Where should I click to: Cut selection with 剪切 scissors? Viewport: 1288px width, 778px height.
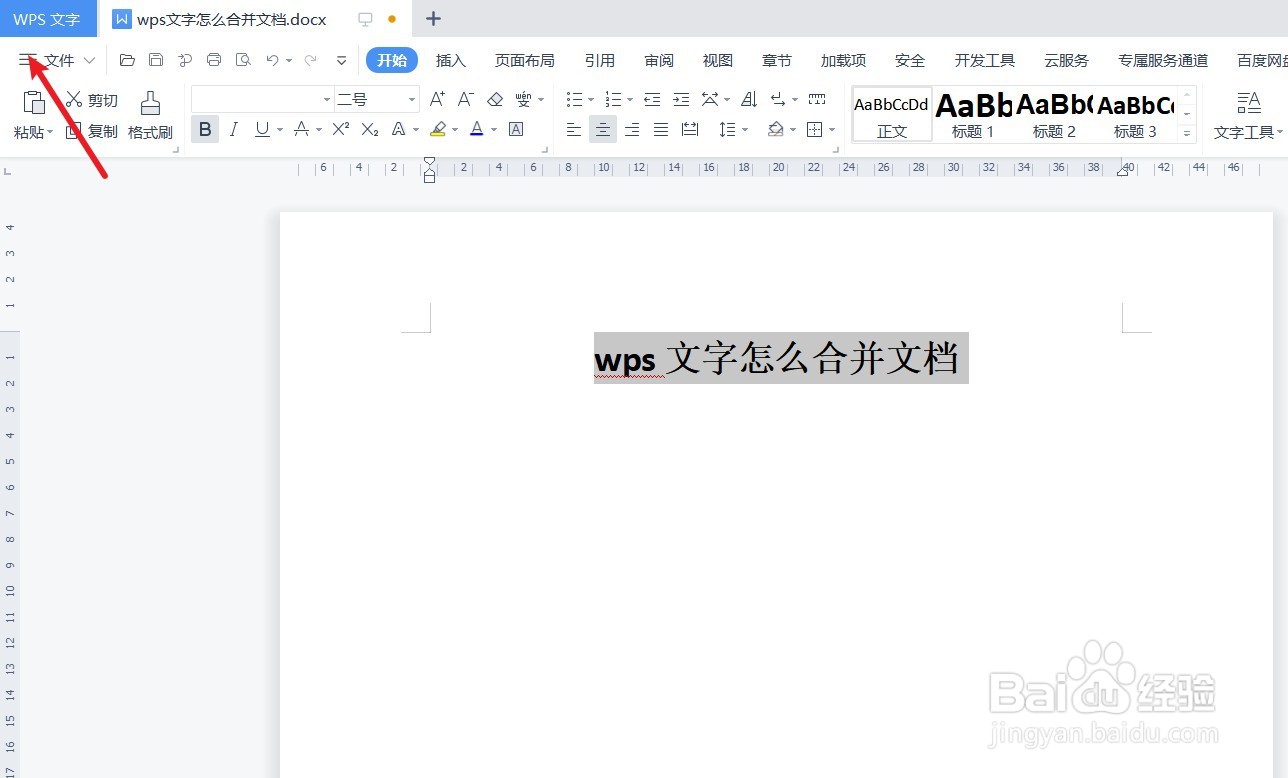92,100
